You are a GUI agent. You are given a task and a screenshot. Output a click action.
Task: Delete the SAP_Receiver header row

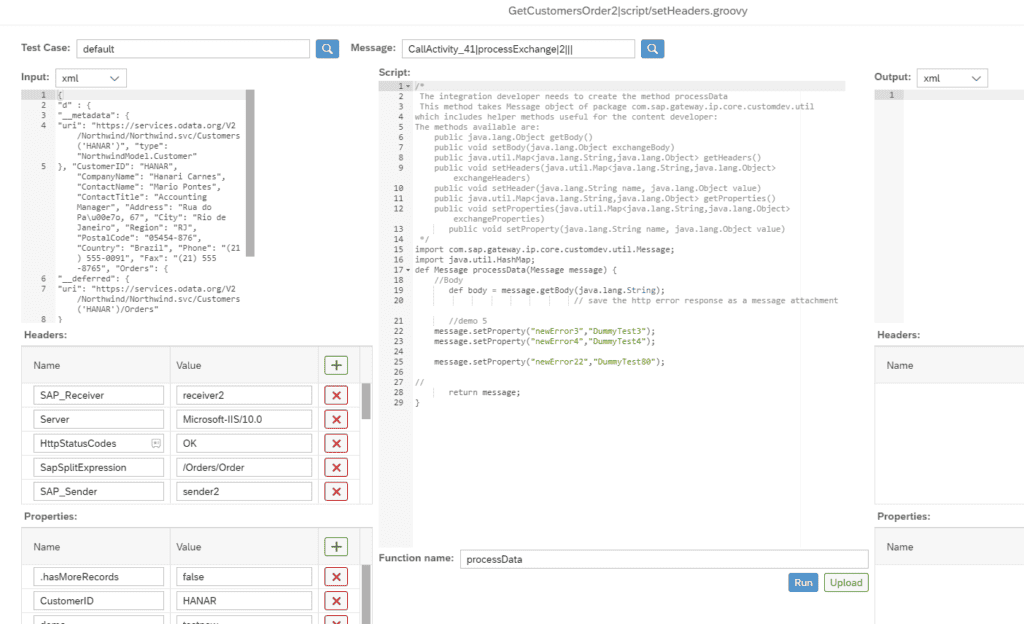click(x=336, y=396)
